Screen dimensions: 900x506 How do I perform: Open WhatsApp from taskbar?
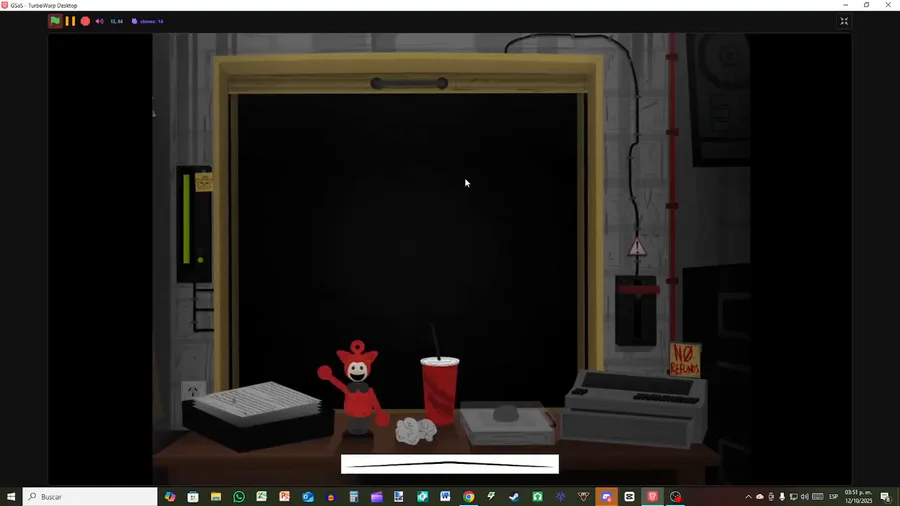[239, 496]
